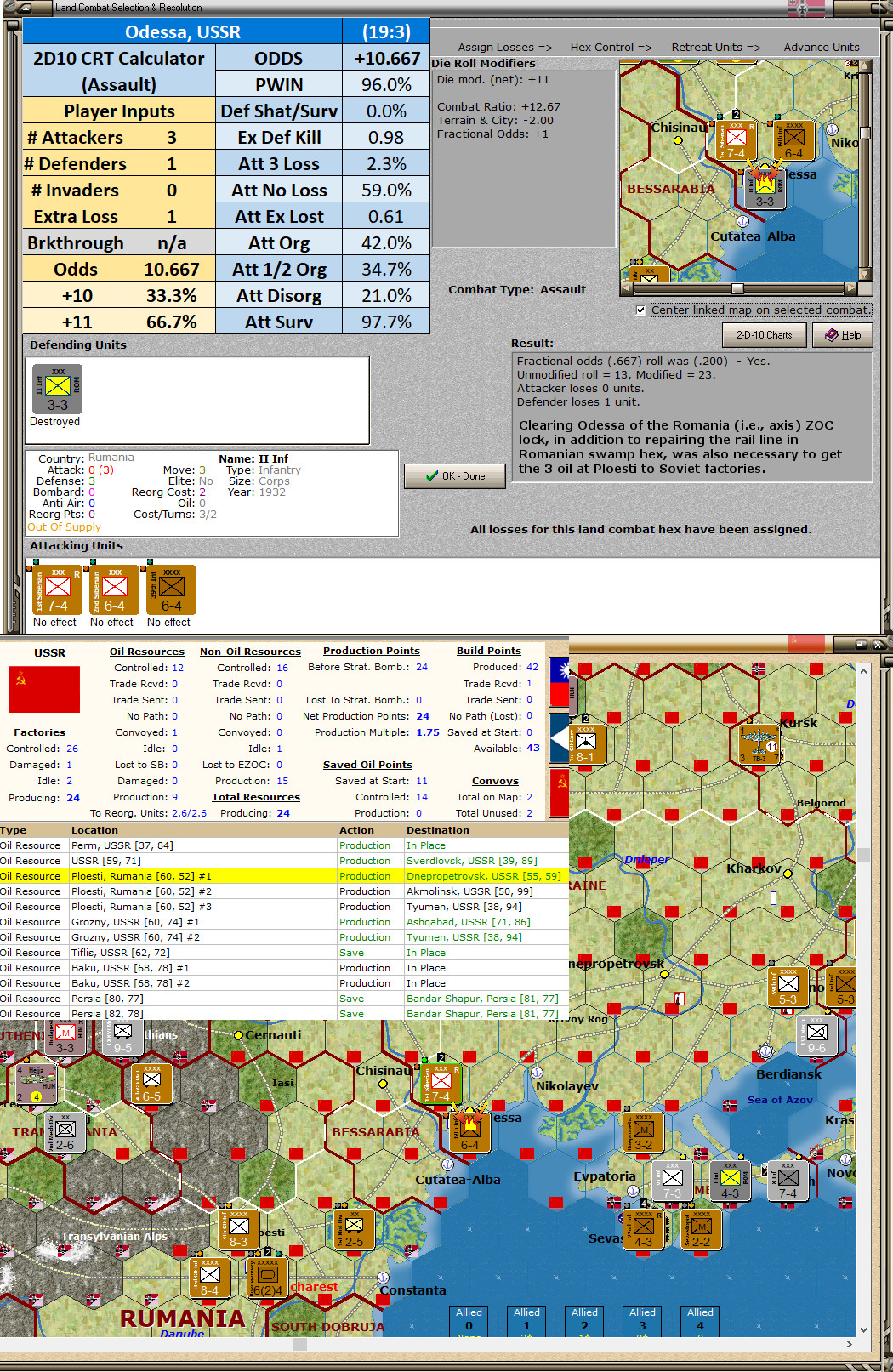893x1372 pixels.
Task: Click the USSR hammer-and-sickle flag beside the map
Action: pos(559,791)
